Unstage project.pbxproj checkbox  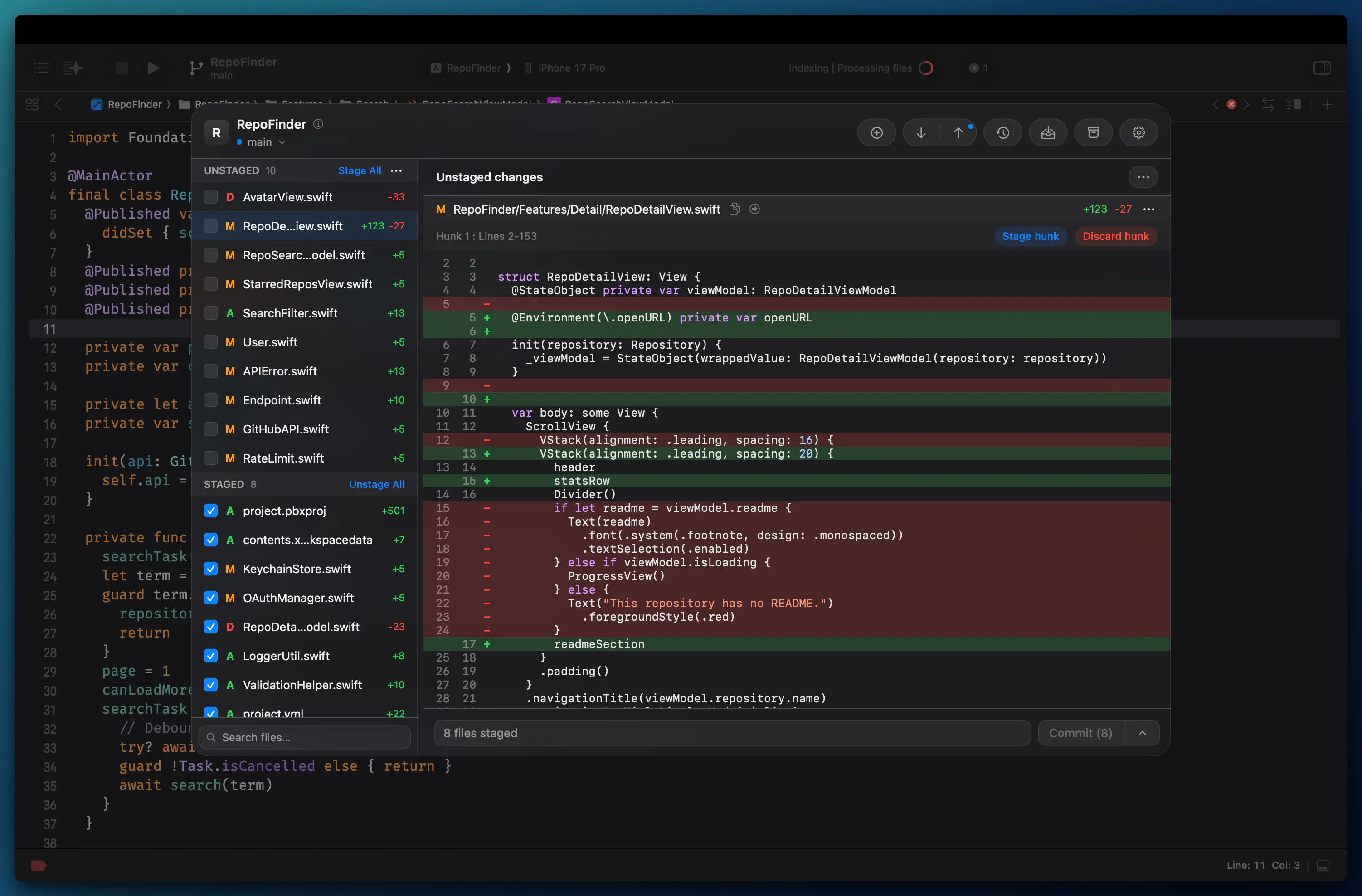point(210,511)
